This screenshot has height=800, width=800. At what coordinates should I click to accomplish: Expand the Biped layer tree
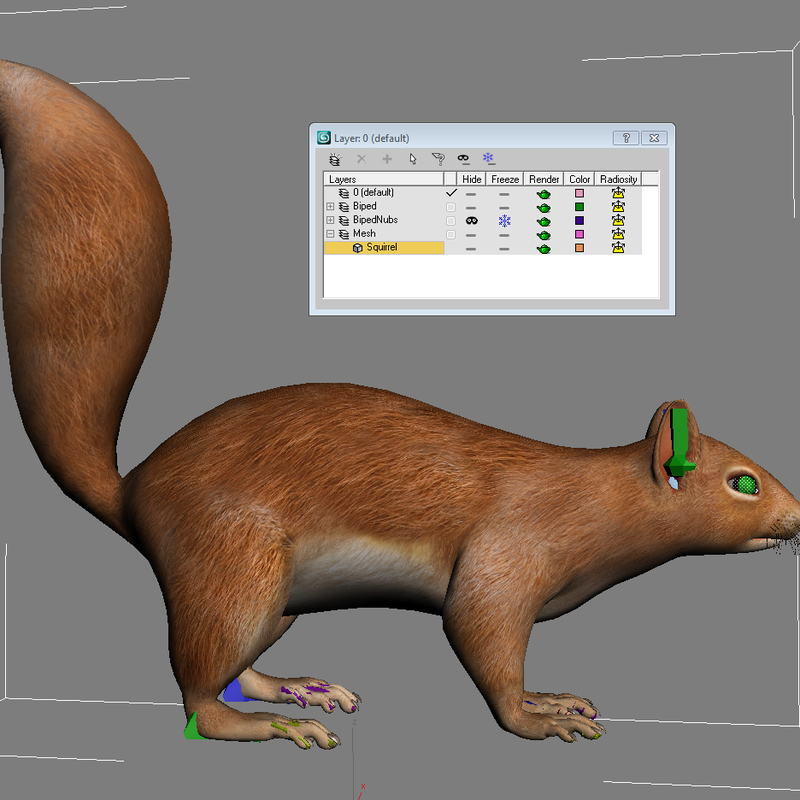coord(328,206)
